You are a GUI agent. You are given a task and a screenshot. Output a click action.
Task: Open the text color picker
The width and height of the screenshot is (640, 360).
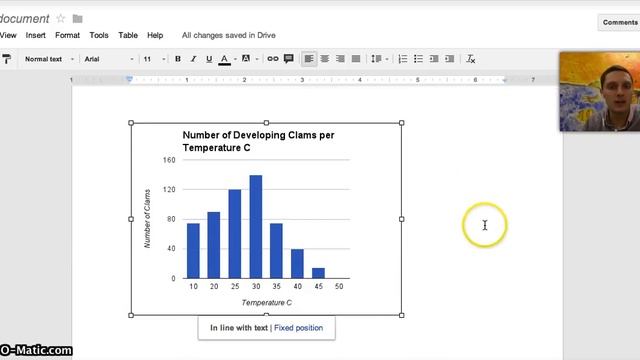tap(224, 60)
